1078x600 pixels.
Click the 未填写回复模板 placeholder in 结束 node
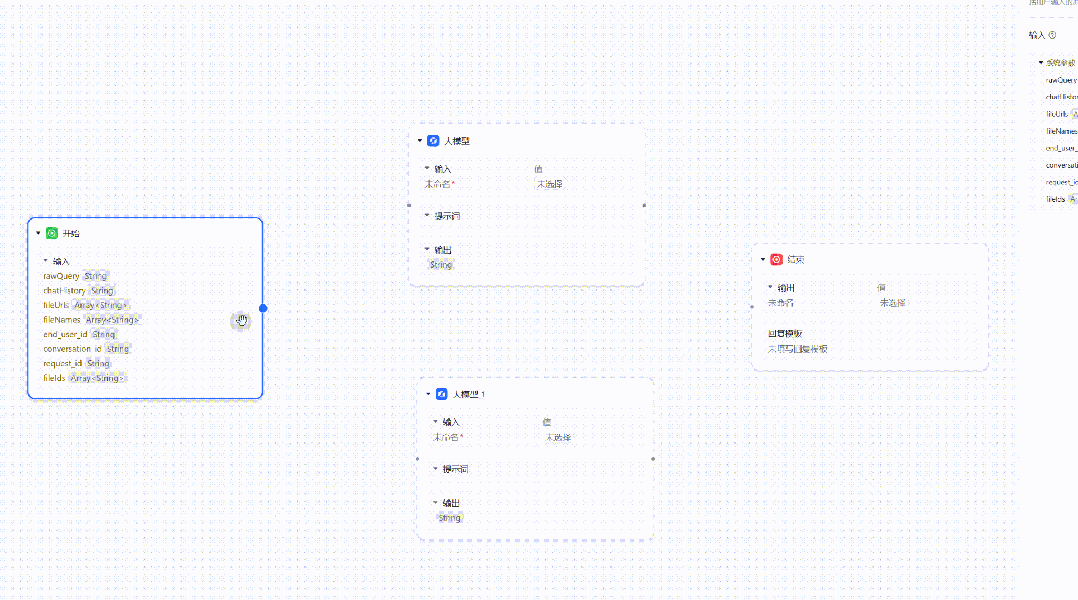pos(798,349)
